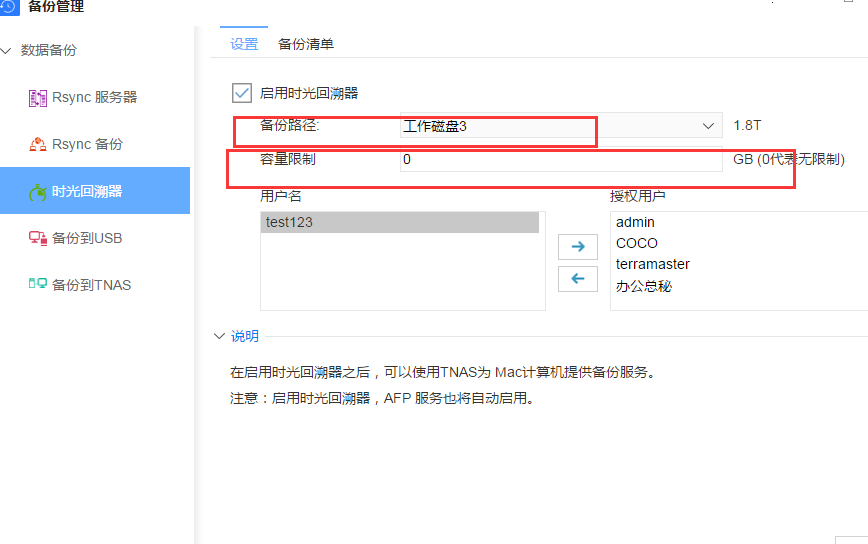
Task: Click the 容量限制 input field
Action: pos(560,160)
